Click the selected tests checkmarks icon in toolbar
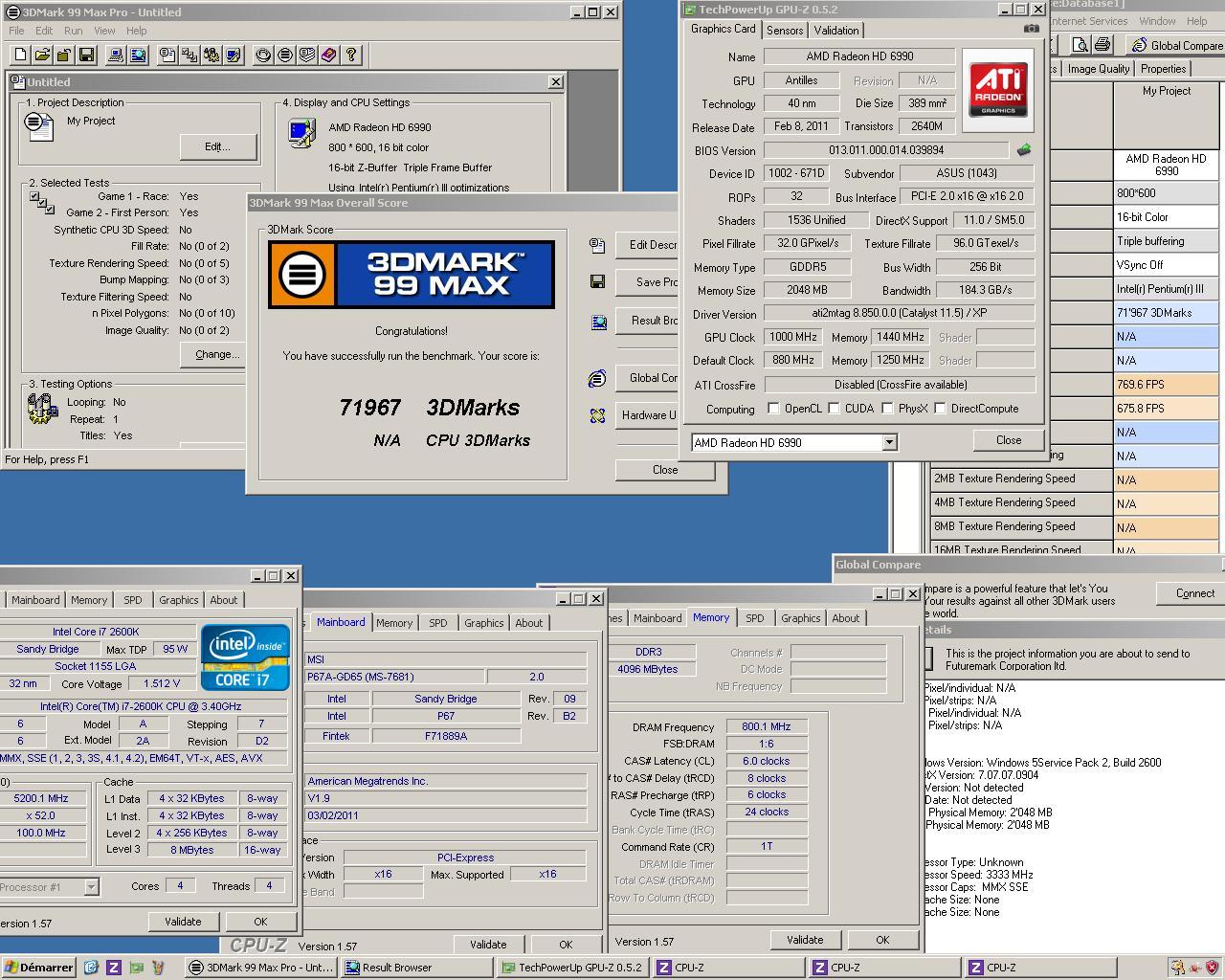The image size is (1225, 980). click(189, 55)
